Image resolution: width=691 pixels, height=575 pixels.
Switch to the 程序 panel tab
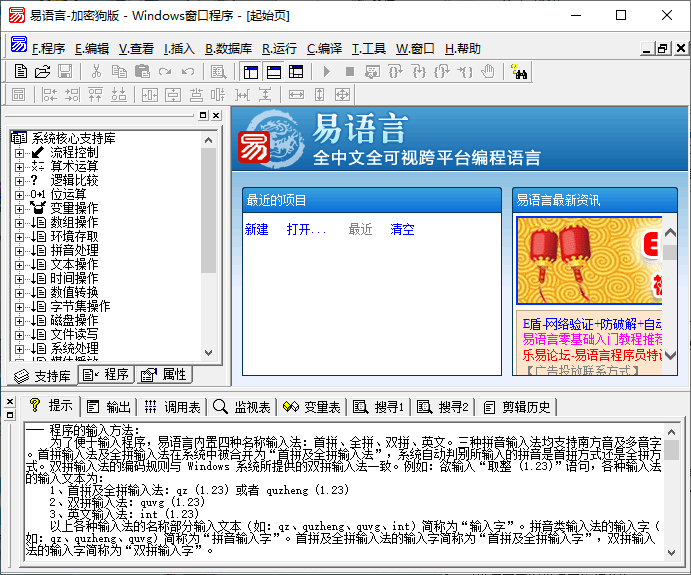pyautogui.click(x=106, y=375)
